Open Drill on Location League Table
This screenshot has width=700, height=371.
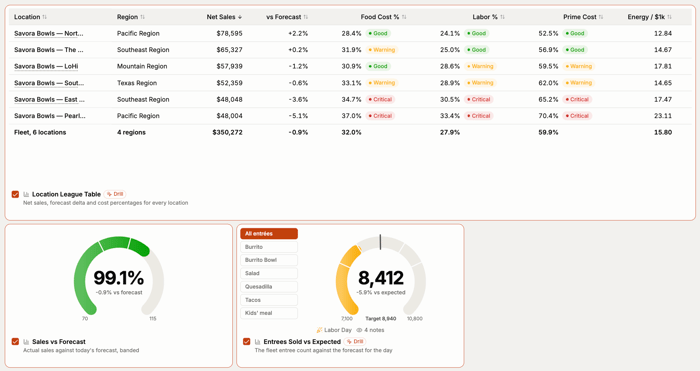[115, 194]
